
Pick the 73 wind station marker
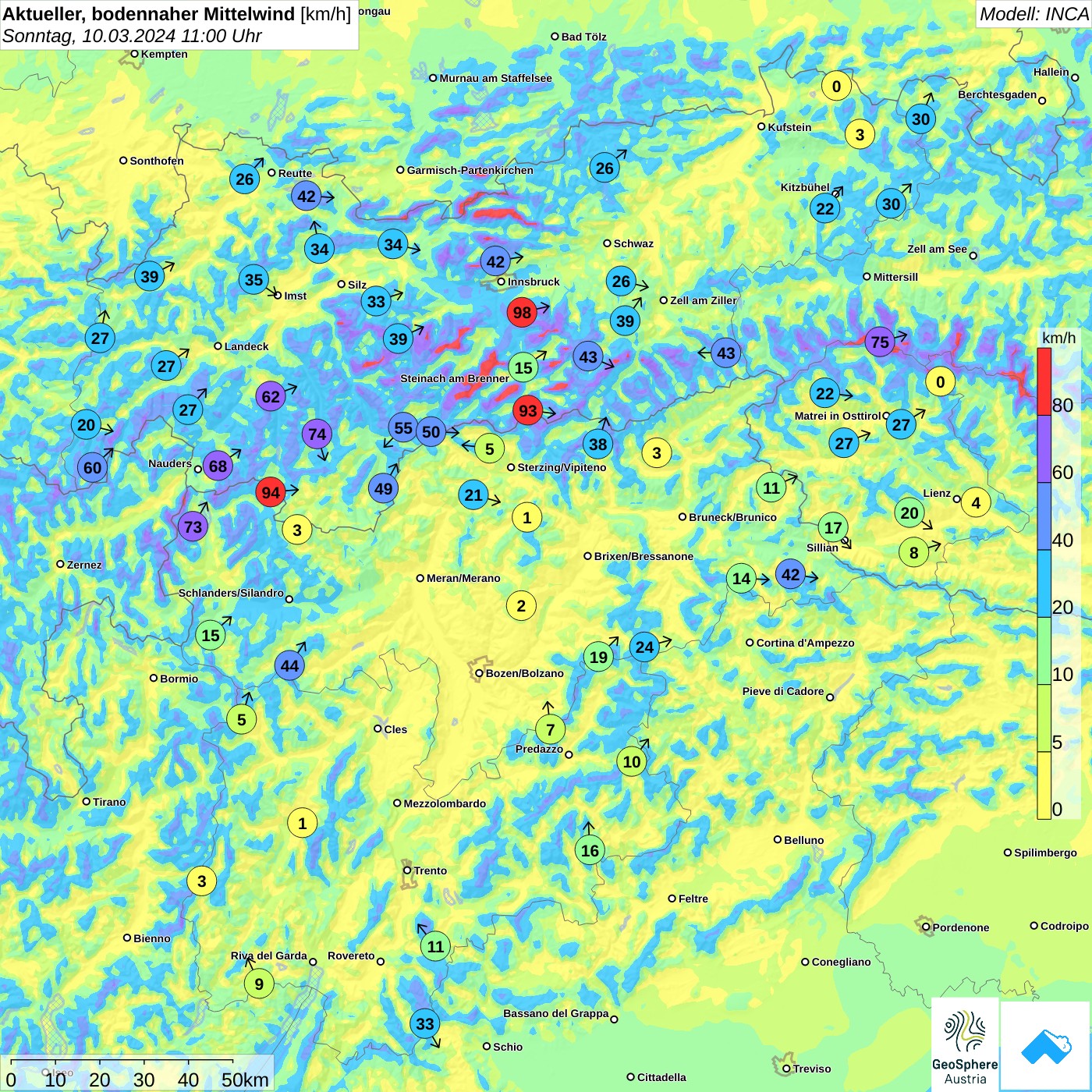click(x=193, y=526)
